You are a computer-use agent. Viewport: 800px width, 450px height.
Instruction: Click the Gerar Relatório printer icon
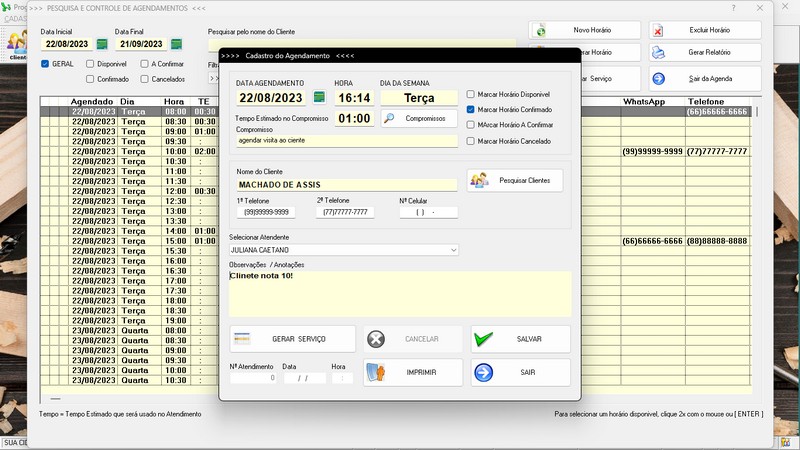tap(658, 53)
